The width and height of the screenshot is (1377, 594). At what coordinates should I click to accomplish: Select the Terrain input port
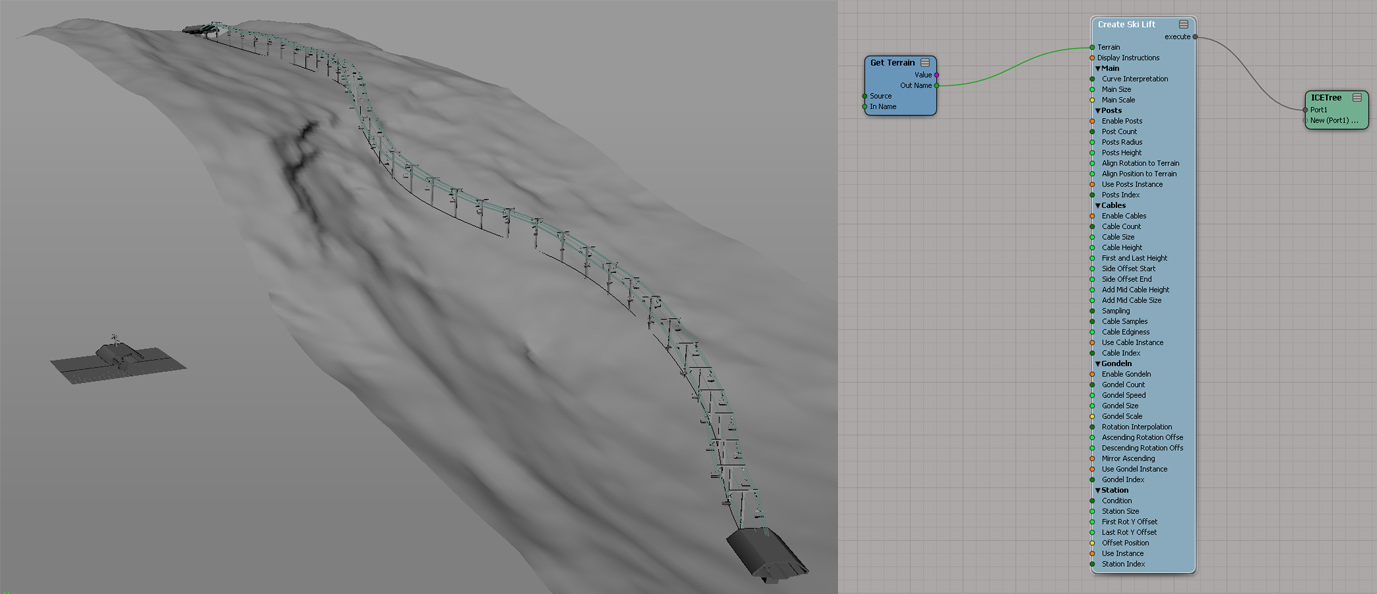[1092, 47]
